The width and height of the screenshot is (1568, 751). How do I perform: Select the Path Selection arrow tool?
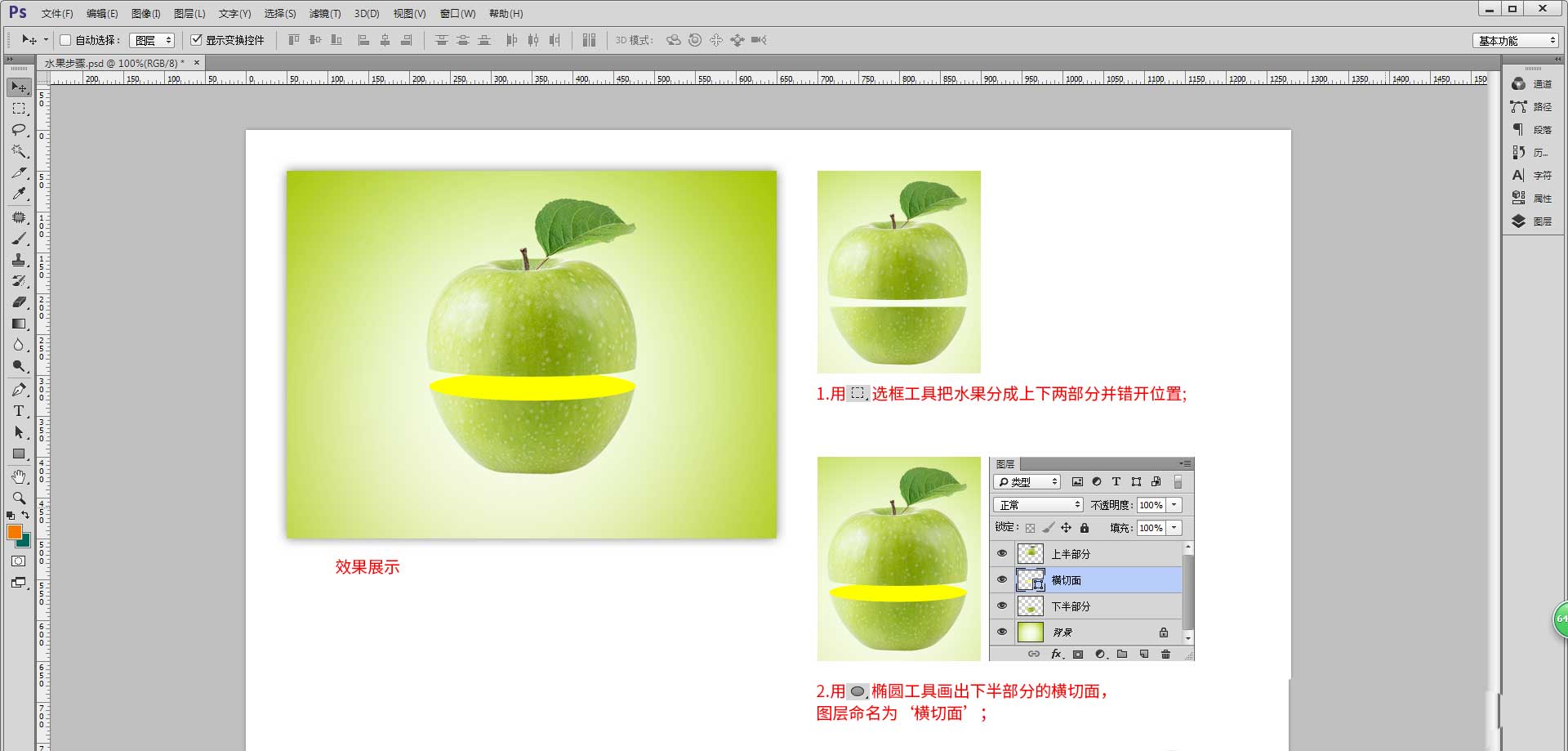click(19, 432)
